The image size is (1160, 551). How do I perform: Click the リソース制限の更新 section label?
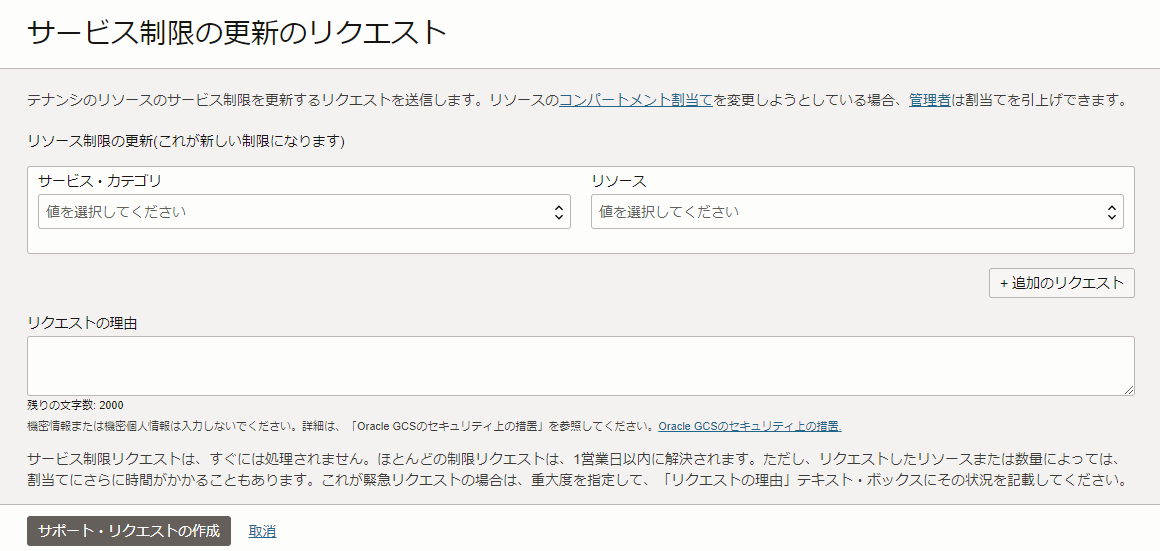coord(185,141)
